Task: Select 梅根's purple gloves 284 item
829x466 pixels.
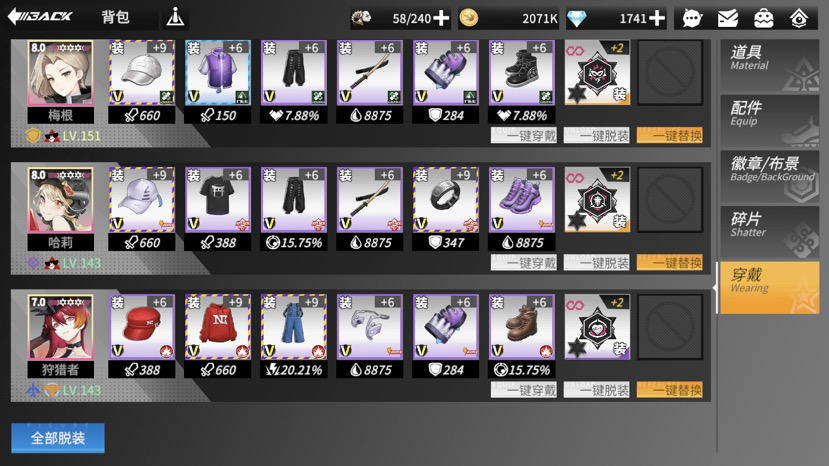Action: tap(446, 73)
